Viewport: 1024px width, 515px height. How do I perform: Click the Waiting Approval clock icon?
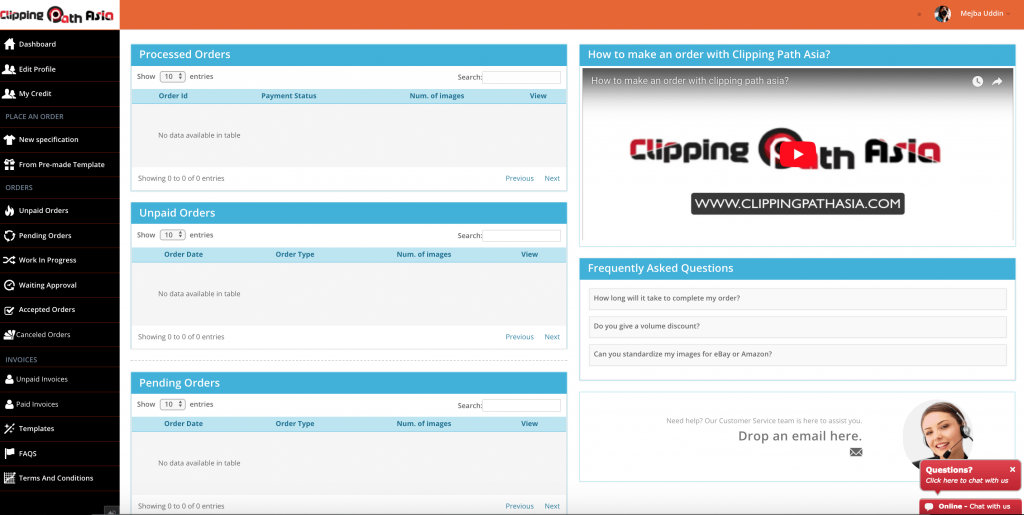click(9, 285)
